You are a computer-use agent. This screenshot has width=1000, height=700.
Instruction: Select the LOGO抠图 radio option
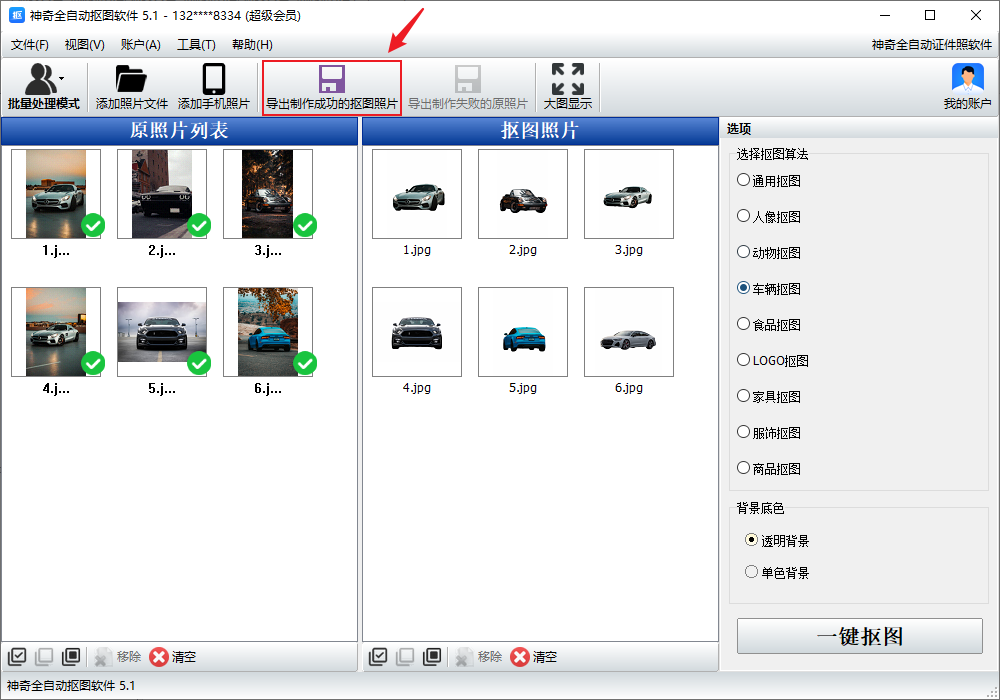tap(743, 361)
